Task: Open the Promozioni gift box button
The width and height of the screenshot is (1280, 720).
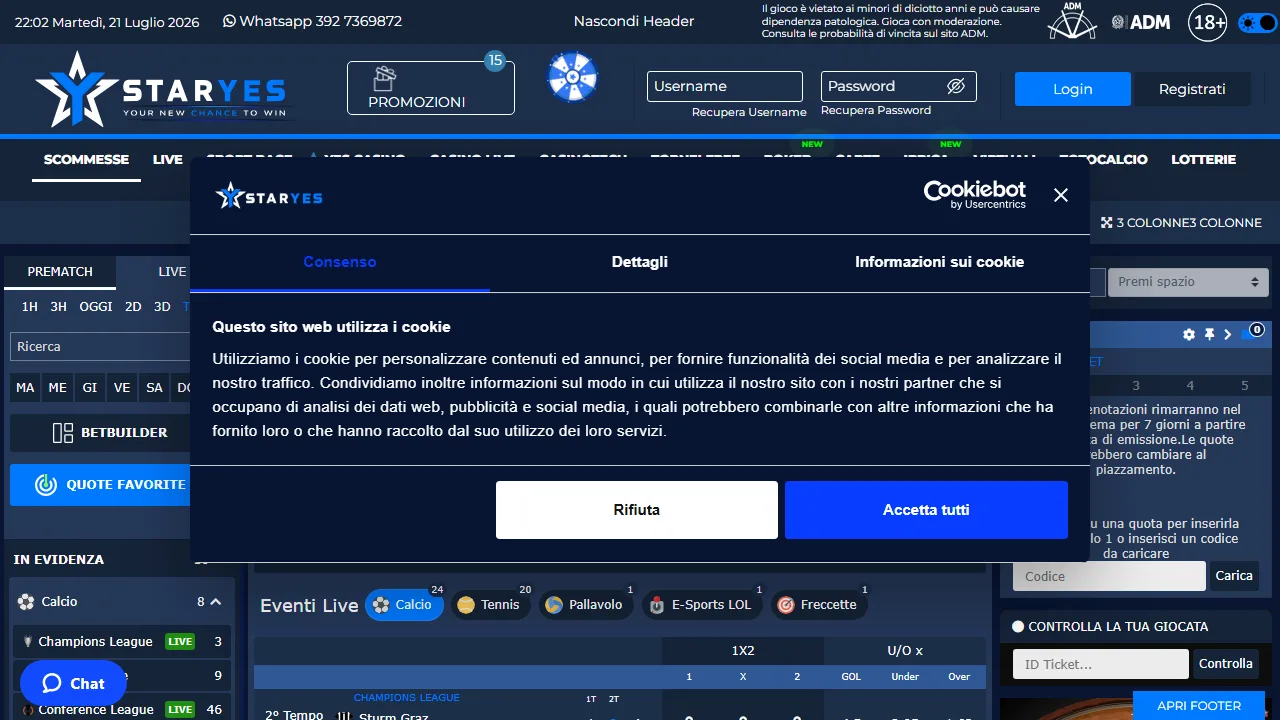Action: click(431, 88)
